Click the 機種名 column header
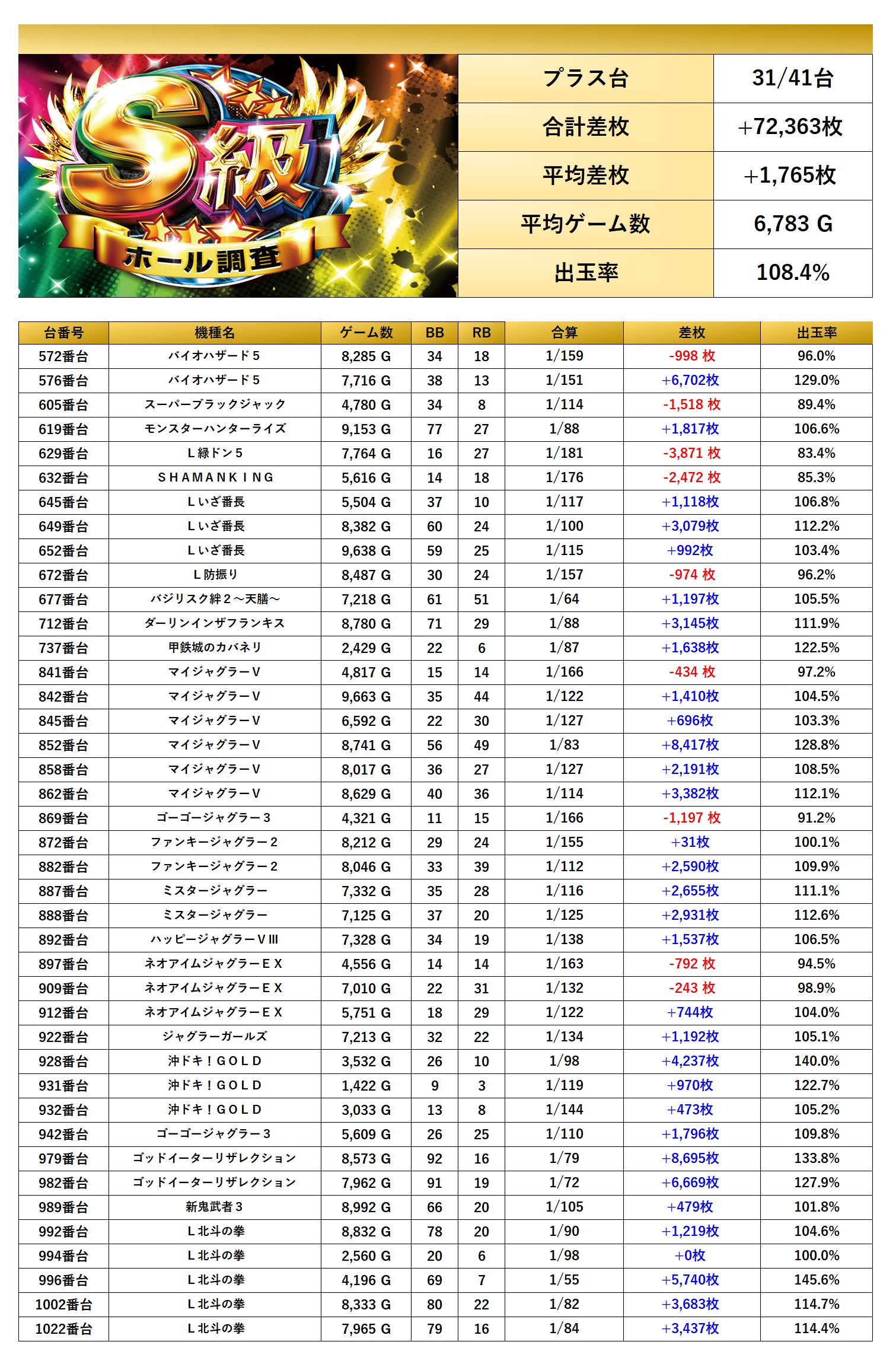Viewport: 896px width, 1364px height. [x=215, y=333]
